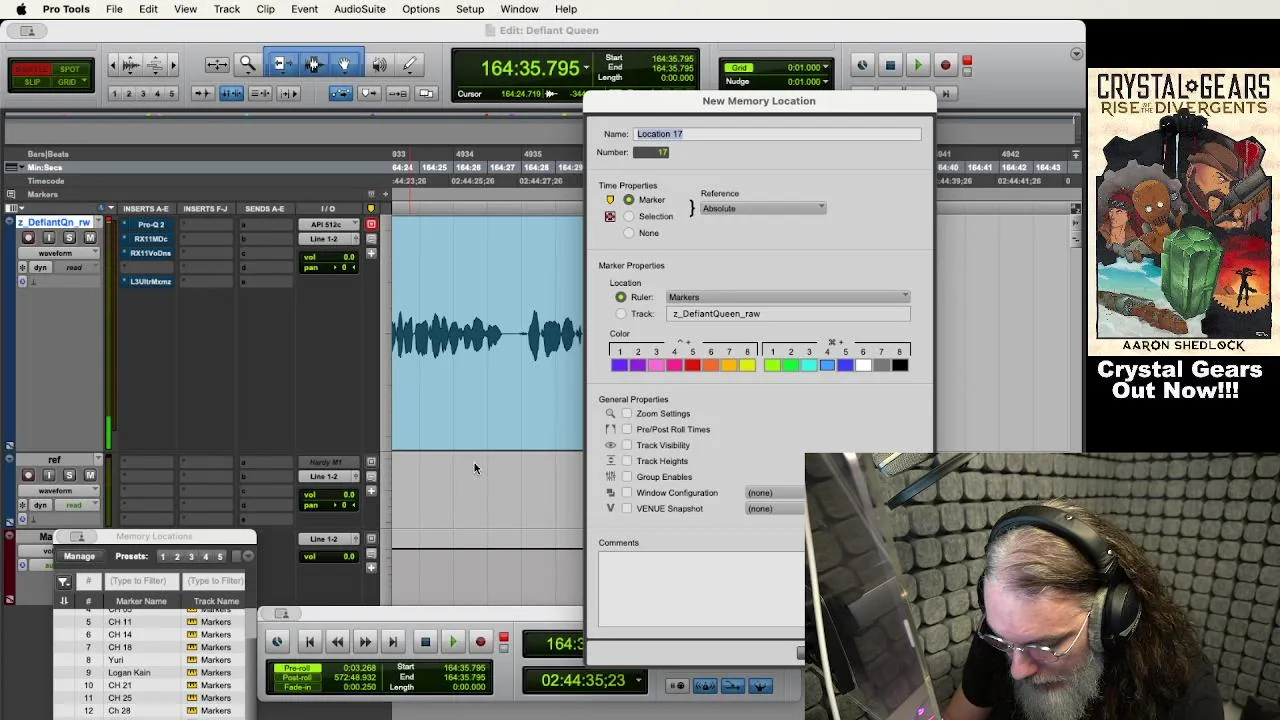This screenshot has width=1280, height=720.
Task: Enable the Zoom Settings checkbox
Action: tap(627, 413)
